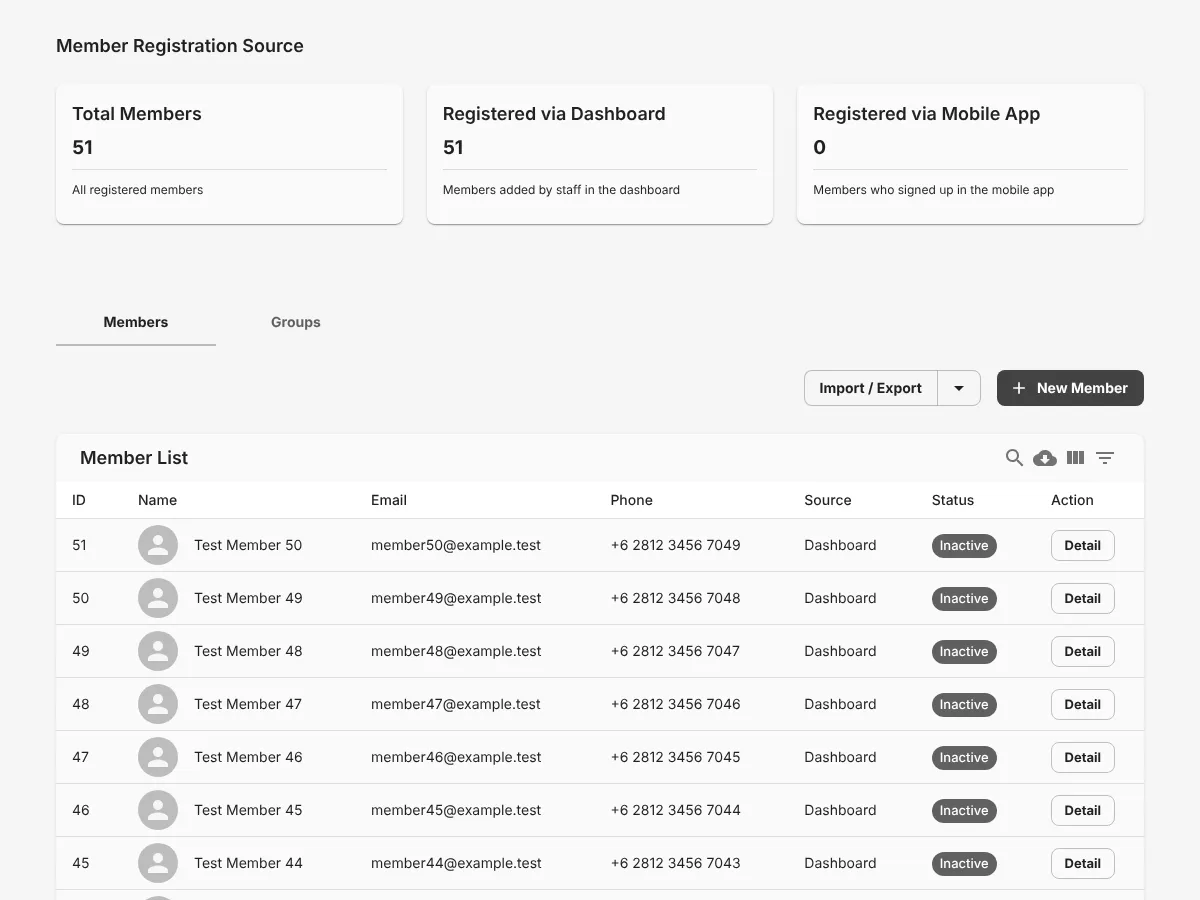Switch to the Groups tab
Screen dimensions: 1200x900
[x=296, y=322]
